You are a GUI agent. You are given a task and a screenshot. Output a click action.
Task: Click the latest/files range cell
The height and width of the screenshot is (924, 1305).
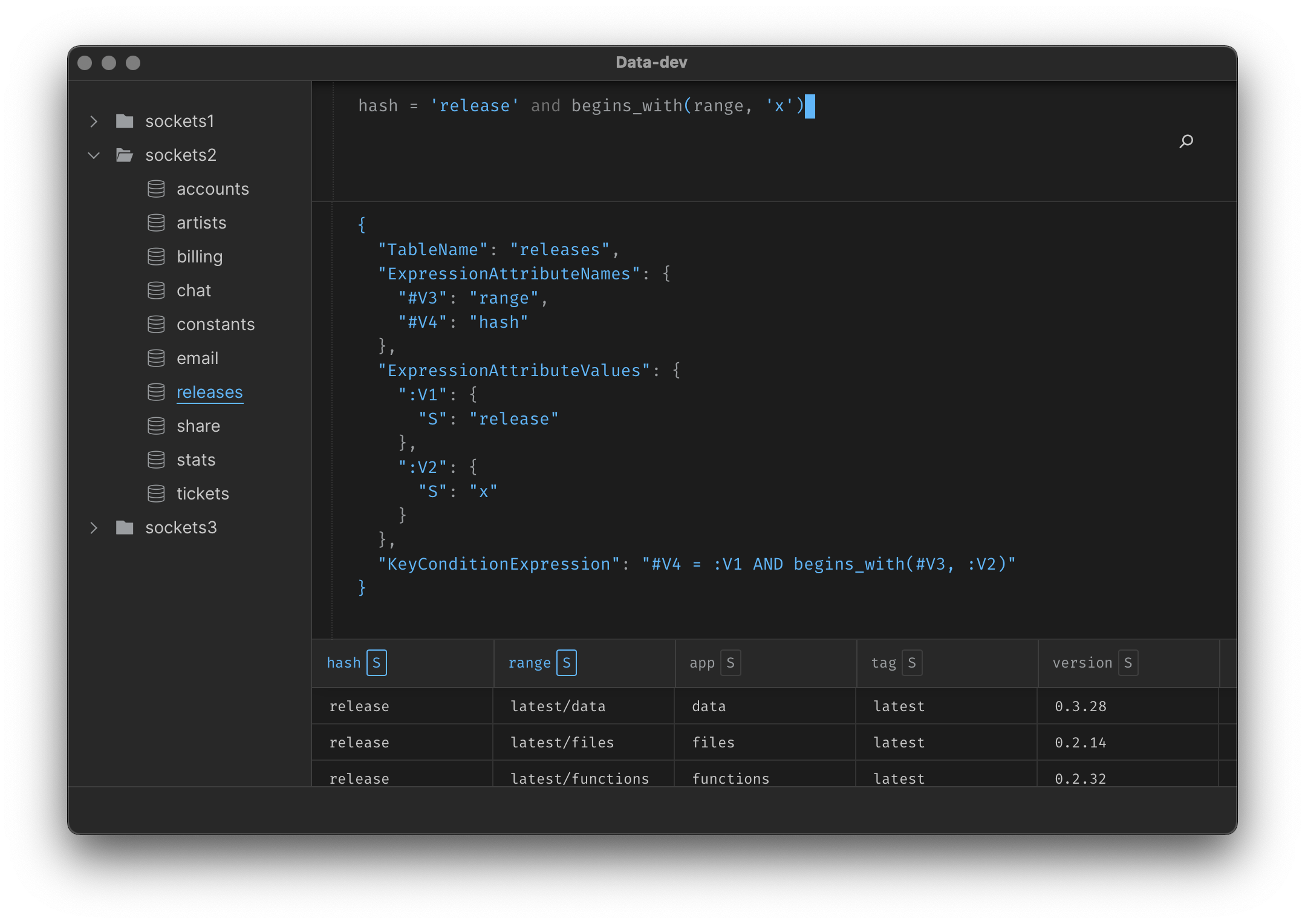(x=584, y=743)
